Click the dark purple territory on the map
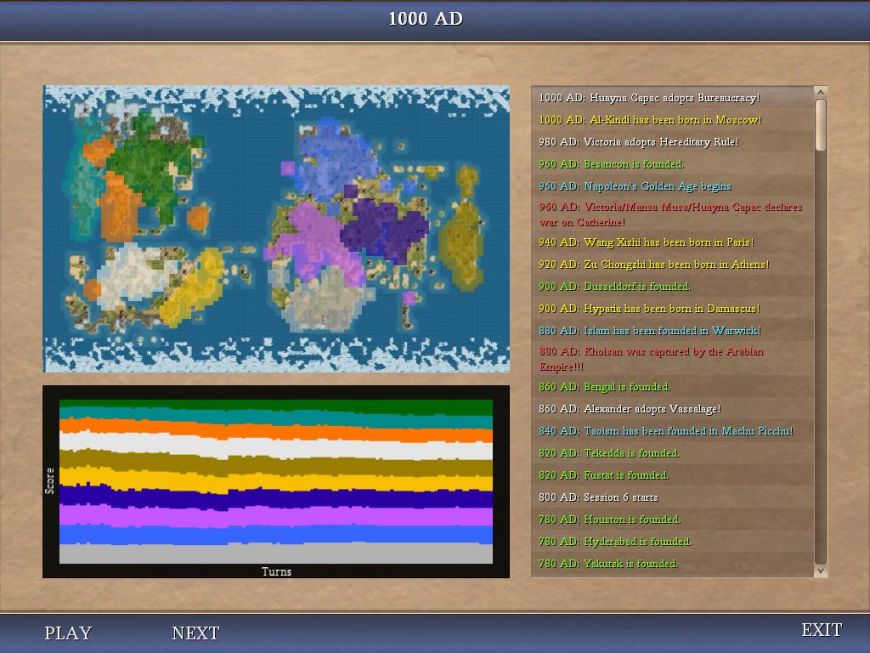This screenshot has width=870, height=653. click(383, 227)
